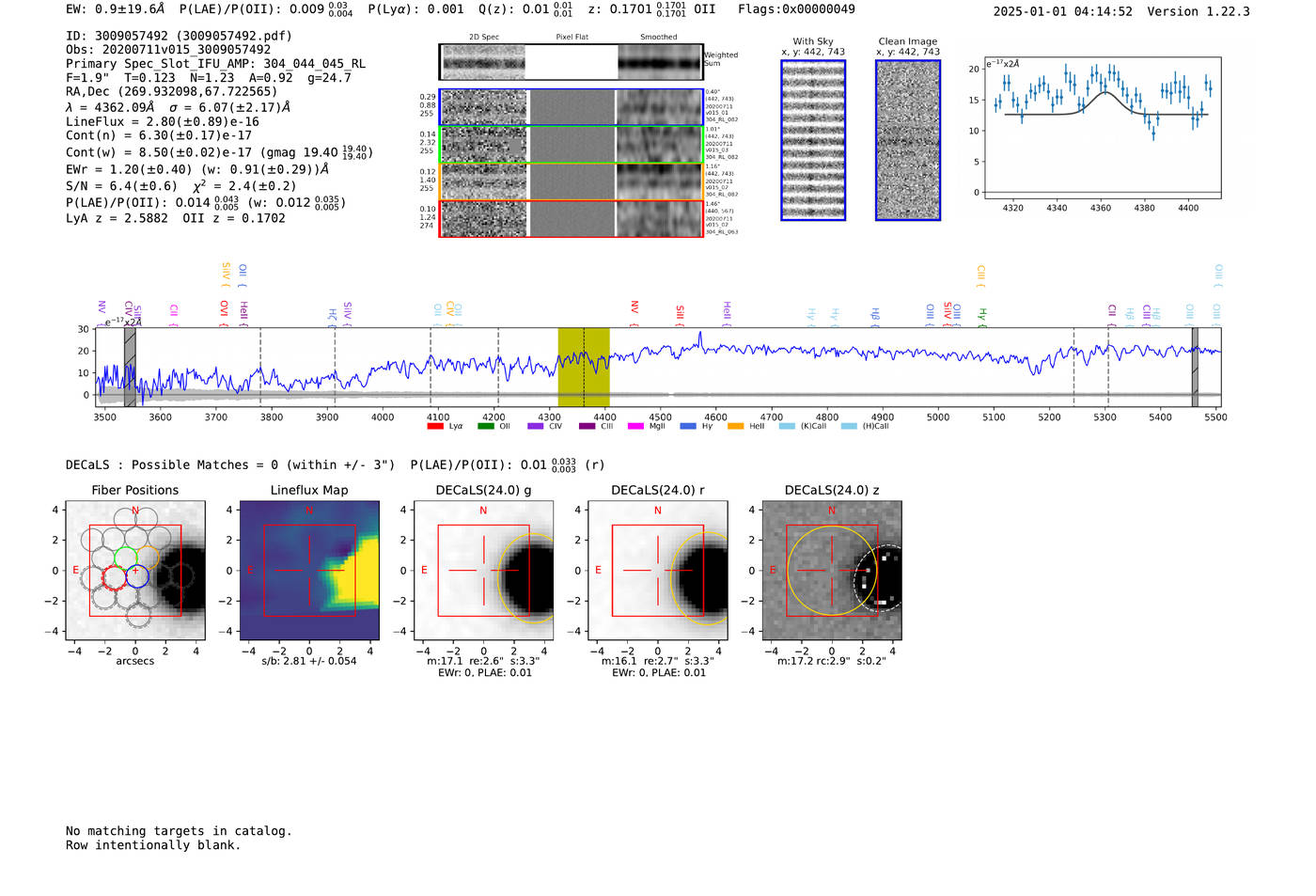Open the Gaussian emission line fit plot
Image resolution: width=1316 pixels, height=896 pixels.
pos(1102,128)
